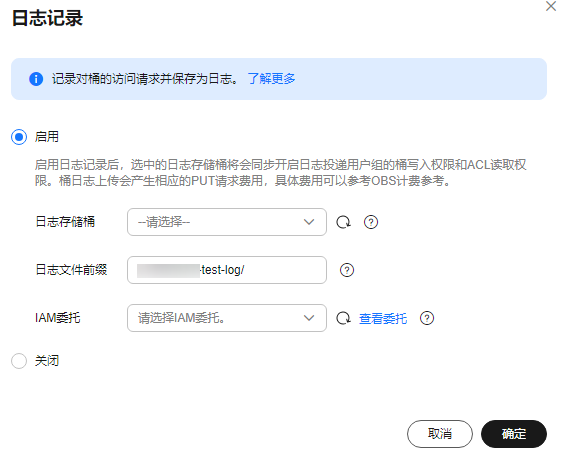Click the blue info icon in banner
The height and width of the screenshot is (462, 573).
click(36, 79)
